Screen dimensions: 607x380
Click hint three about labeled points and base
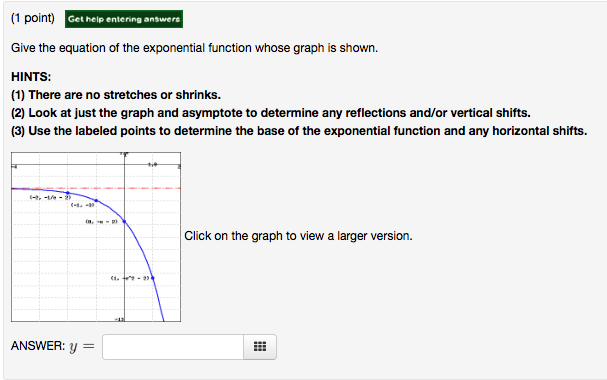tap(299, 131)
